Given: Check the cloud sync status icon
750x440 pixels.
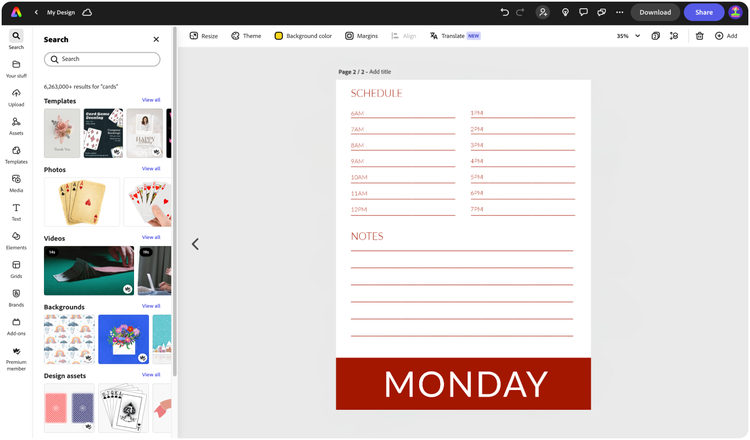Looking at the screenshot, I should (x=87, y=12).
